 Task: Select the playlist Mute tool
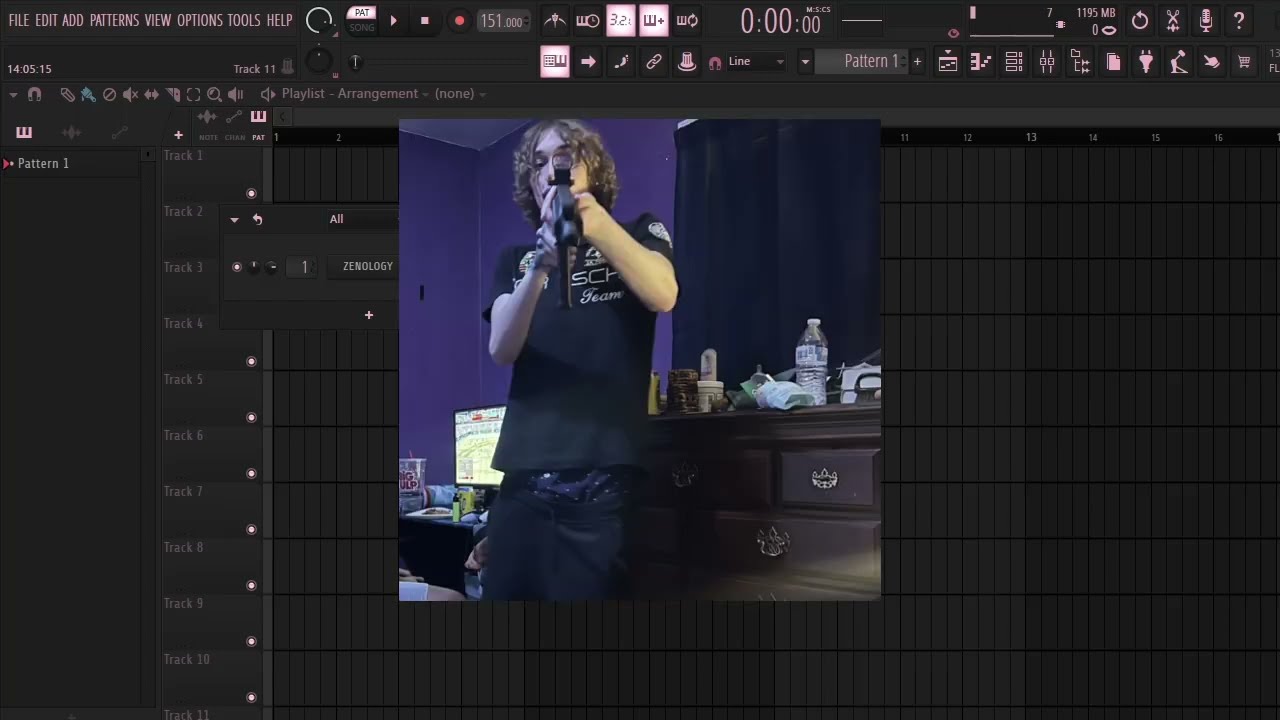(x=130, y=94)
